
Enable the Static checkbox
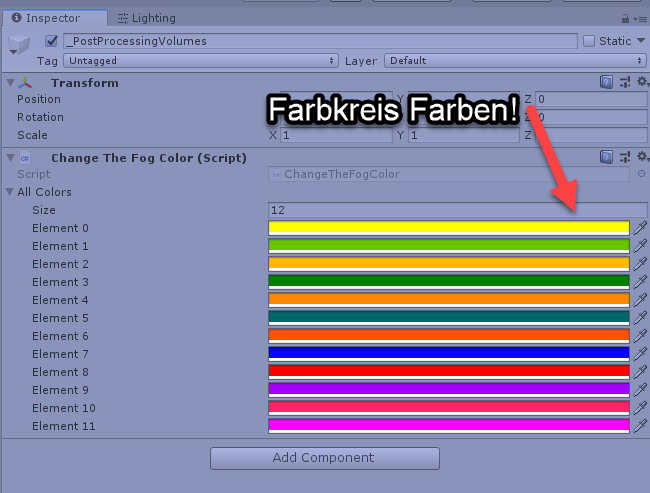589,41
